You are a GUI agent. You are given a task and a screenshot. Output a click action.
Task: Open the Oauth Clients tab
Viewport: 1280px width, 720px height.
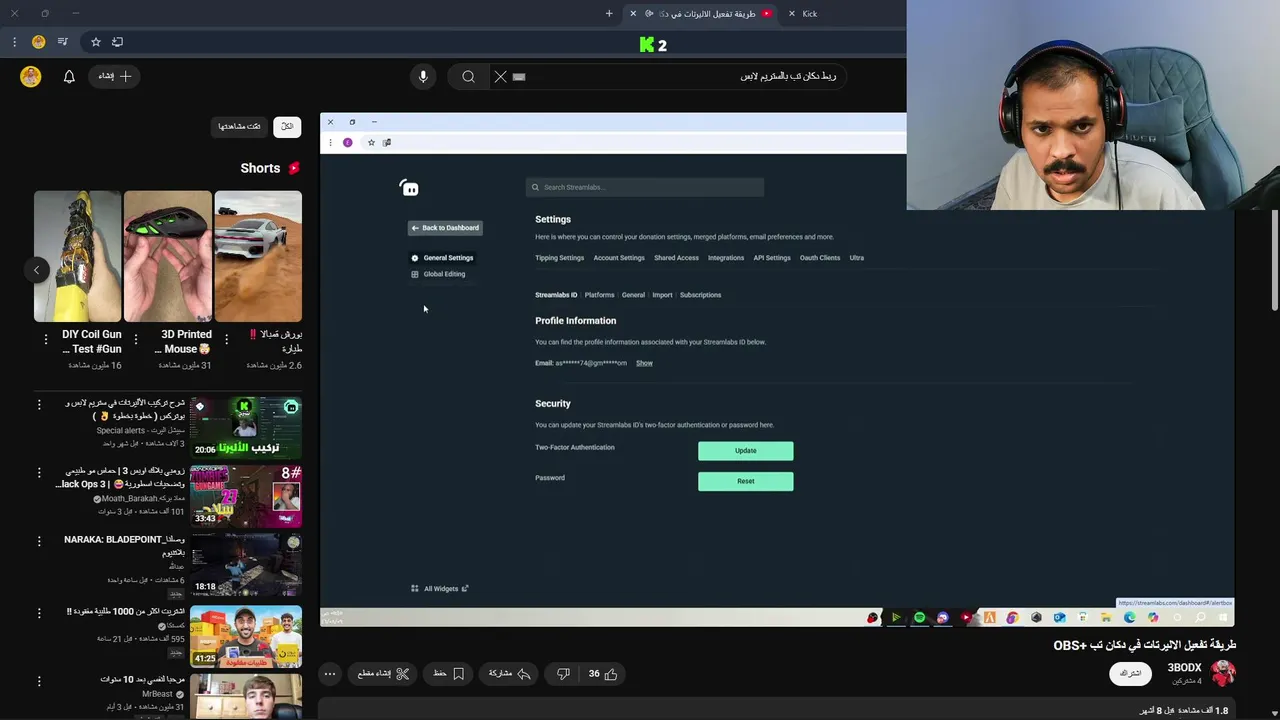tap(820, 258)
